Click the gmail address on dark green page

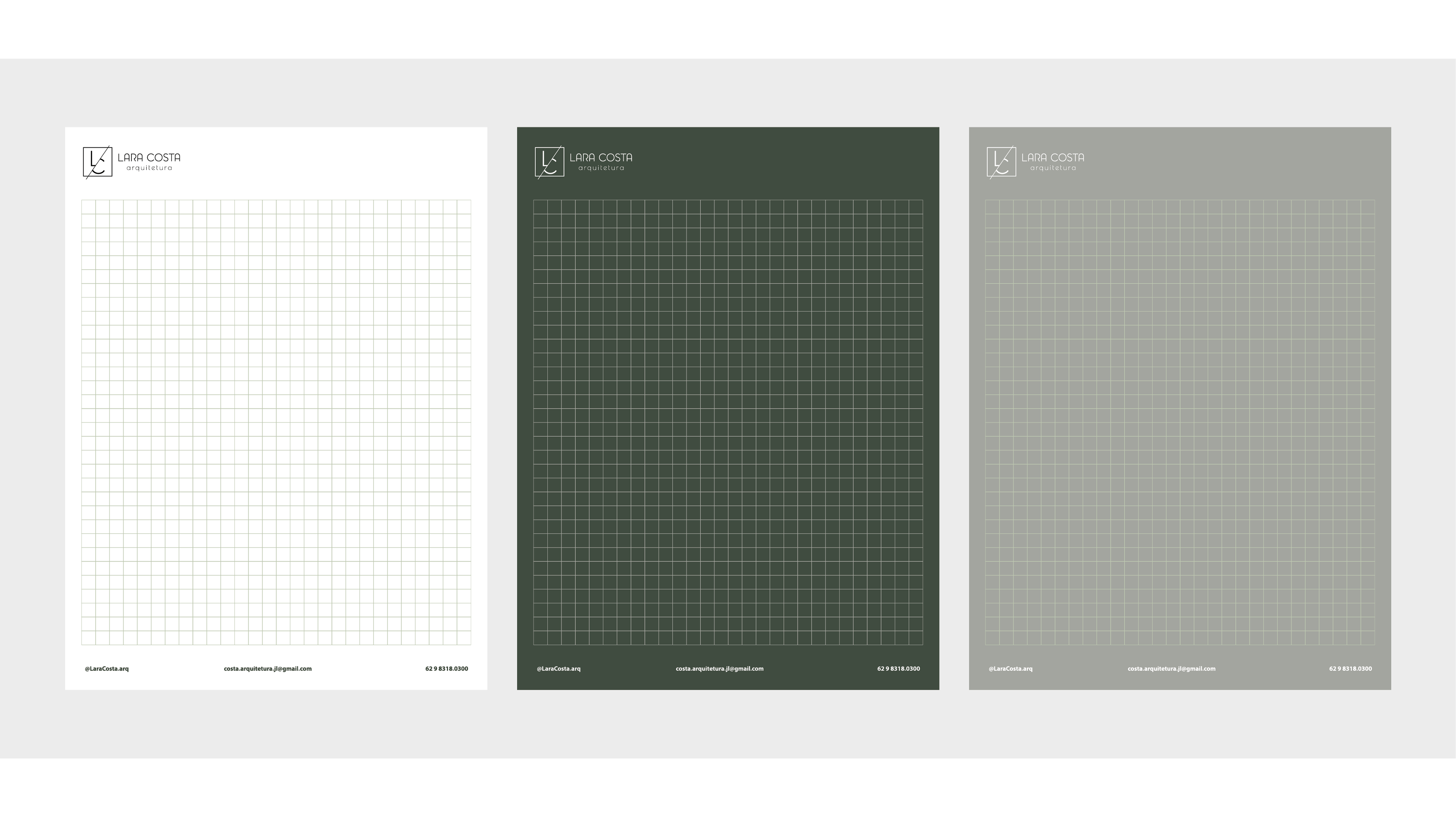720,668
